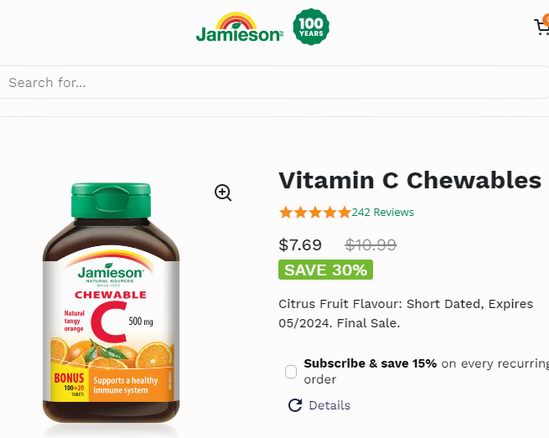549x438 pixels.
Task: Click the crossed-out $10.99 price
Action: pos(371,244)
